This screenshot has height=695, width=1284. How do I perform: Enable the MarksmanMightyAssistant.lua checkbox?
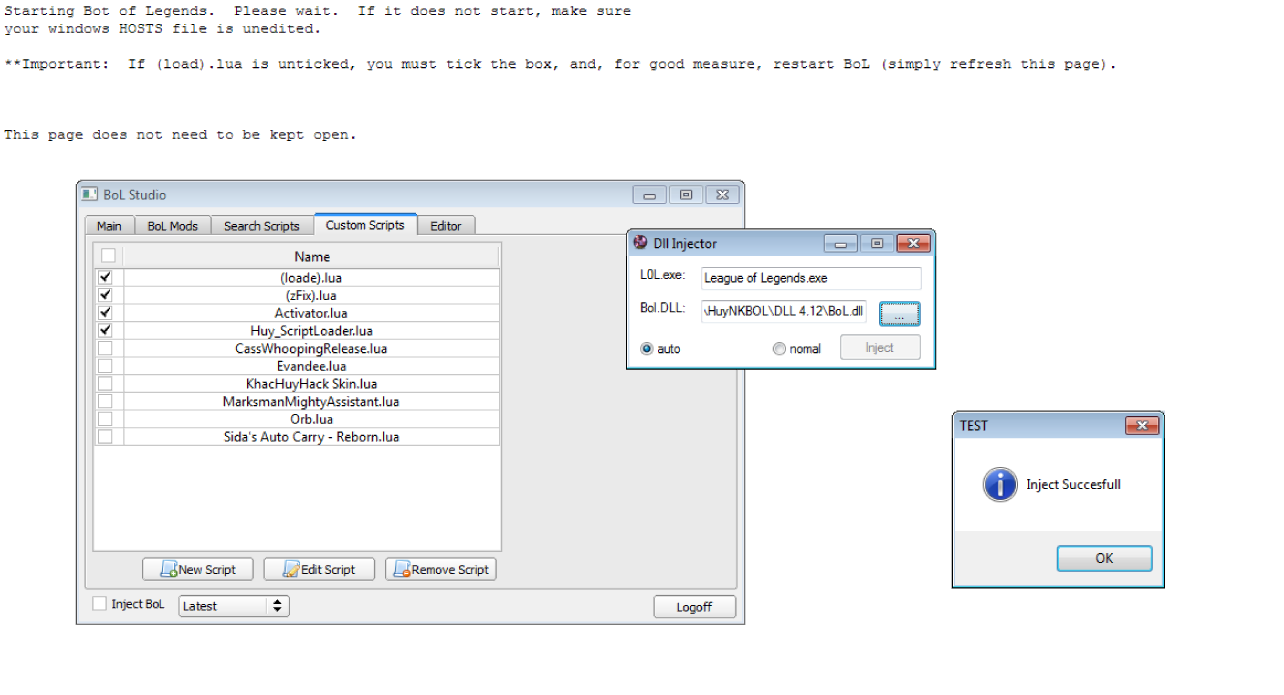(x=105, y=402)
